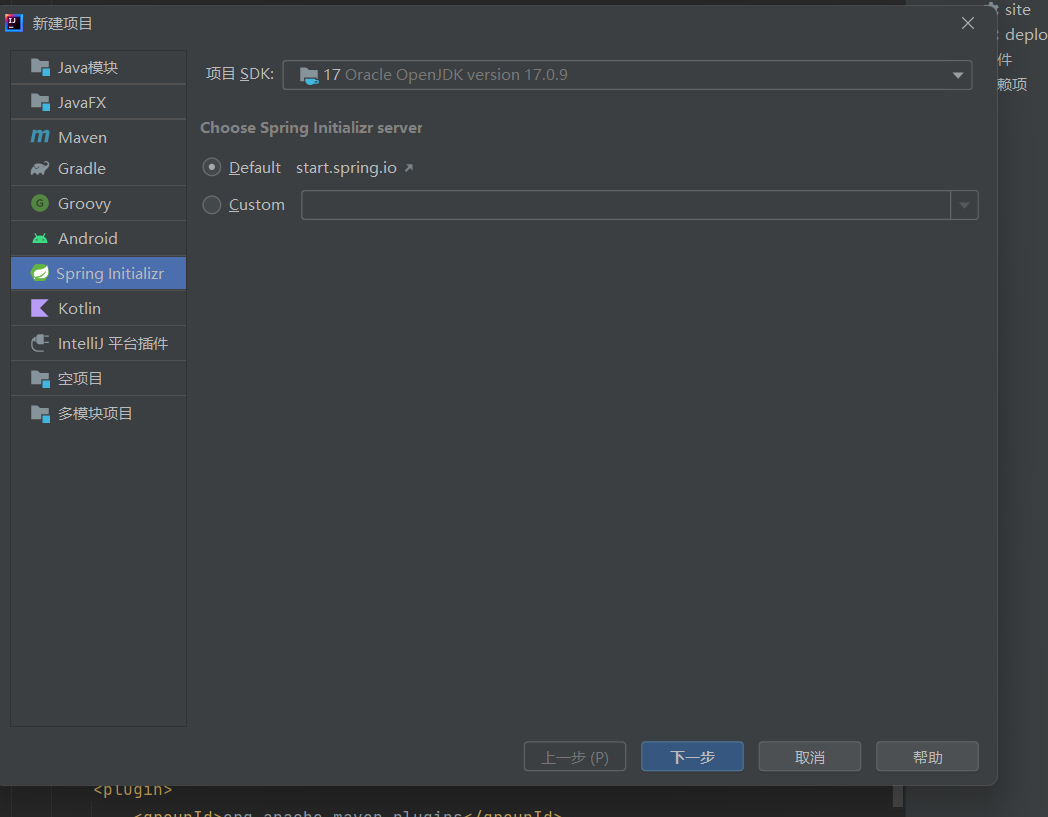Choose Maven project type
This screenshot has height=817, width=1048.
pos(98,137)
